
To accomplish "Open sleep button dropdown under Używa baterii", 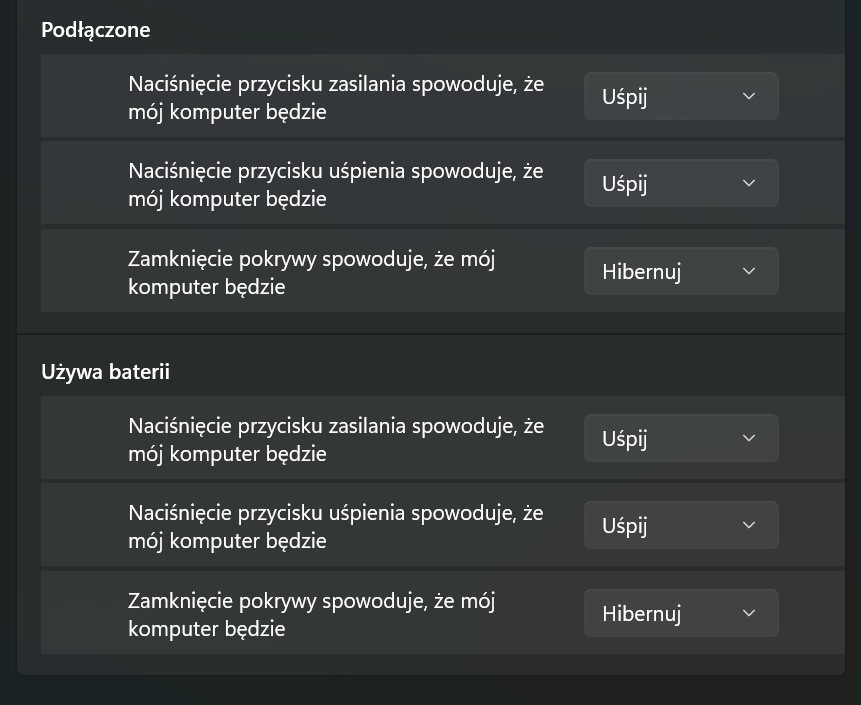I will pyautogui.click(x=680, y=525).
